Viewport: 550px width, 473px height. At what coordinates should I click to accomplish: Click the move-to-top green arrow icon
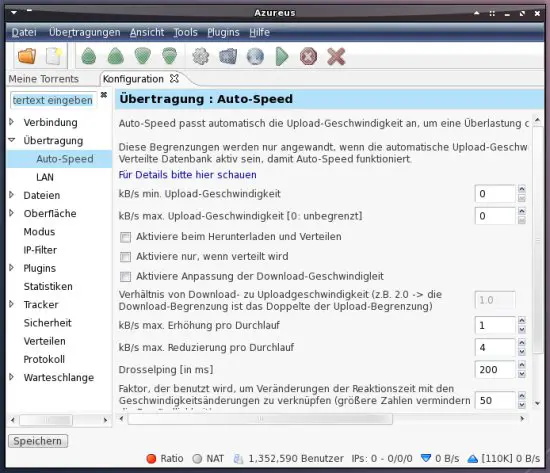click(x=88, y=56)
